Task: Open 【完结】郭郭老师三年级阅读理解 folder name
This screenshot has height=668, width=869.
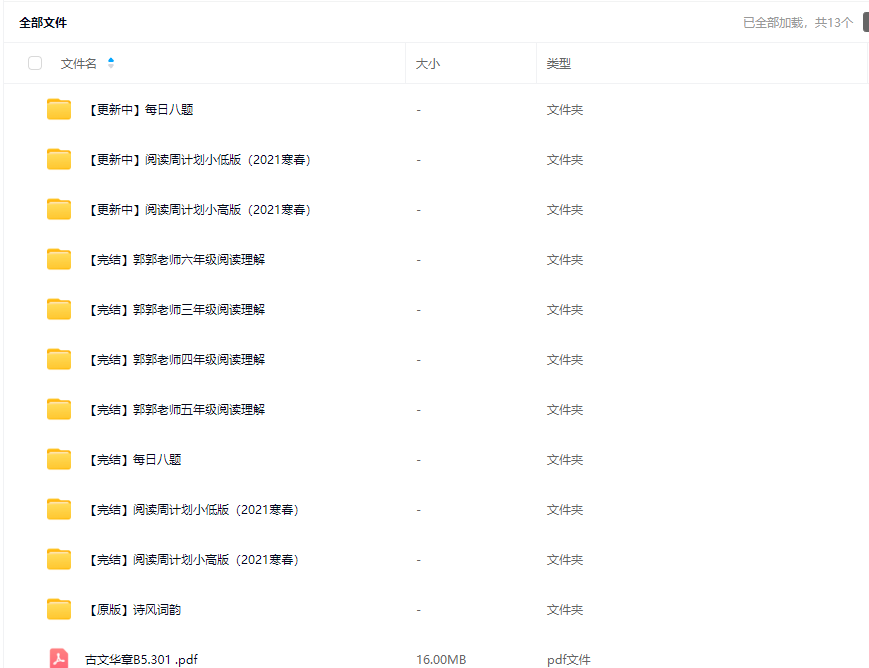Action: pyautogui.click(x=175, y=310)
